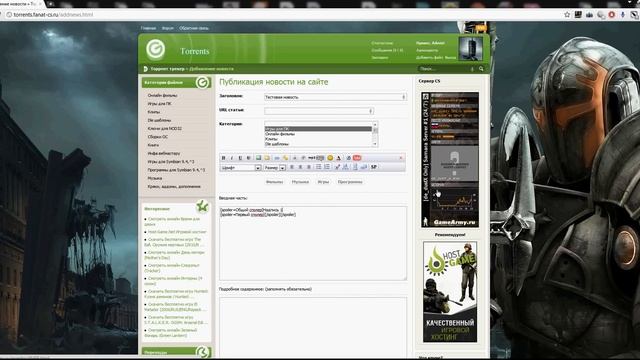This screenshot has width=640, height=360.
Task: Open sidebar category Игры для ПК
Action: pos(160,104)
